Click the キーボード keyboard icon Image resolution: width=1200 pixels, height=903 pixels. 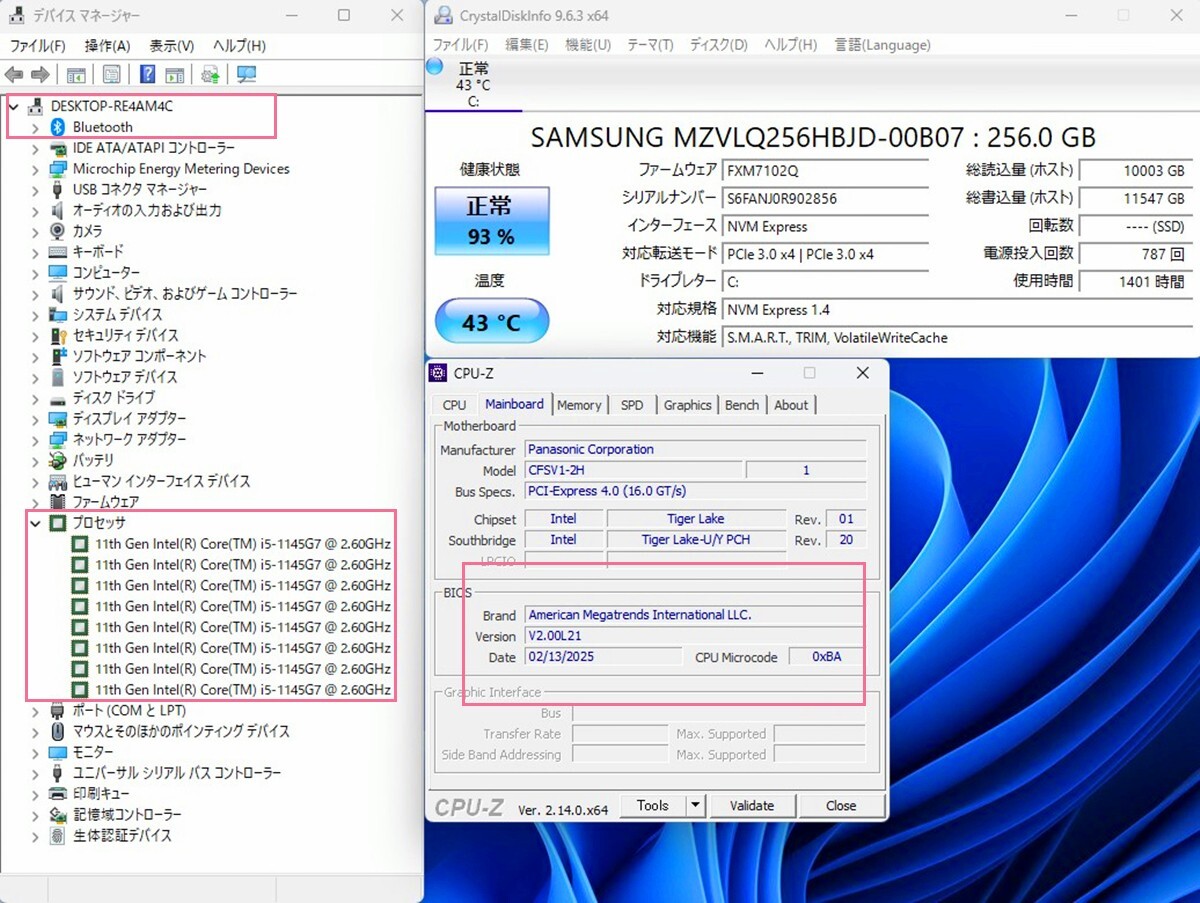(58, 252)
